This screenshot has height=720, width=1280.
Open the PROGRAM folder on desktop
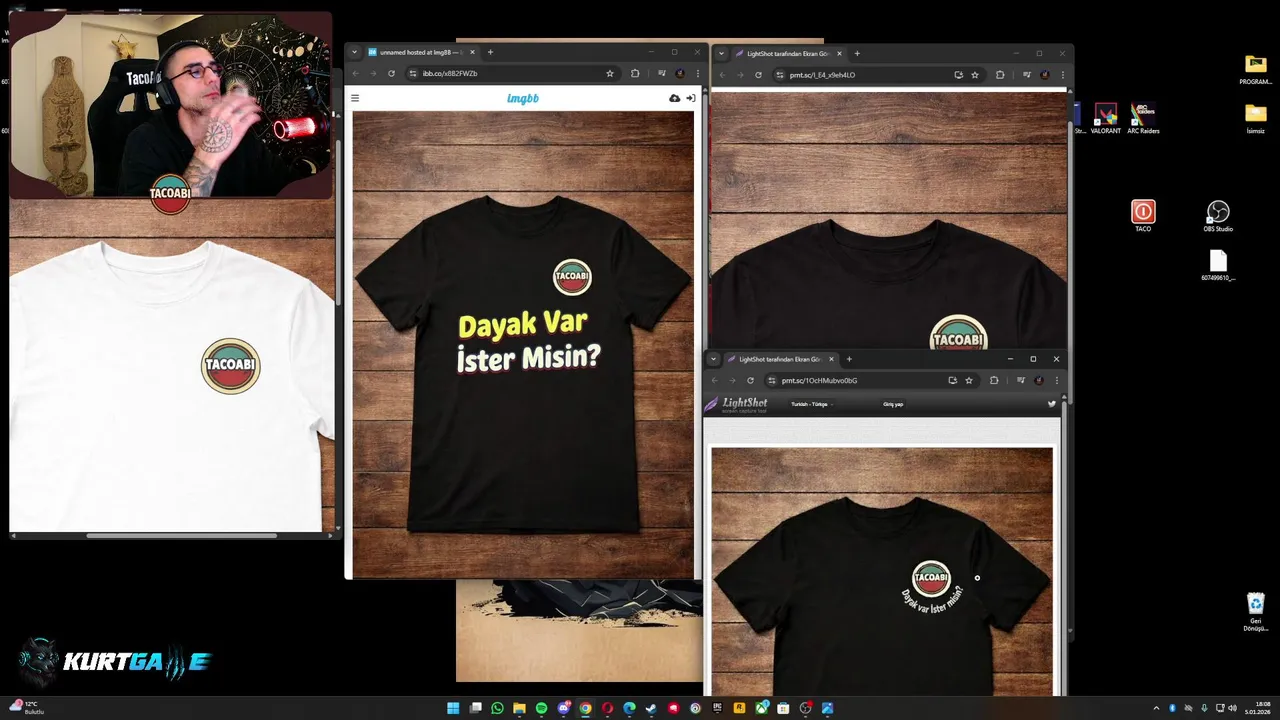click(x=1255, y=69)
